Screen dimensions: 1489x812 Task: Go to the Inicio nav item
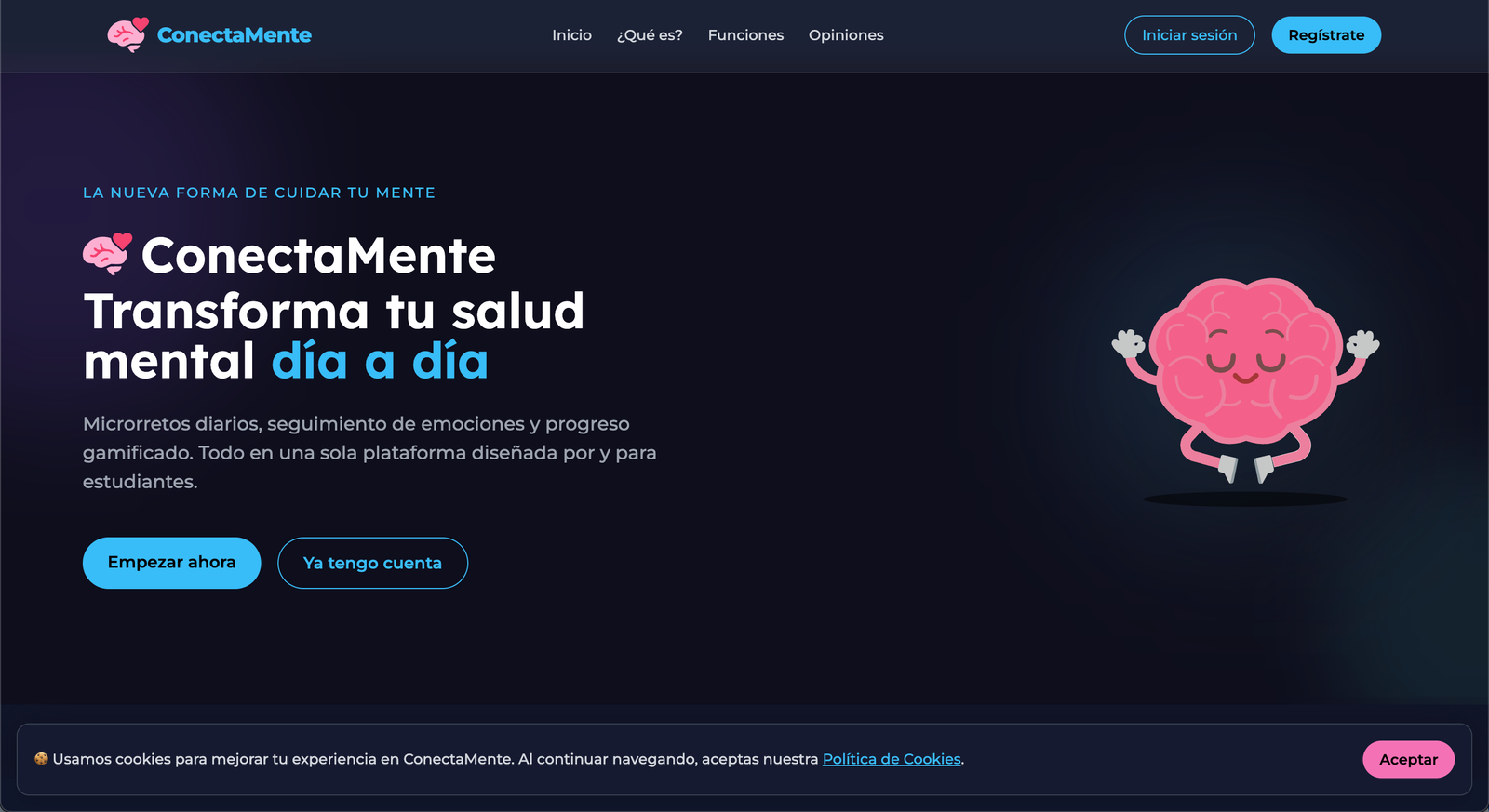(x=571, y=35)
